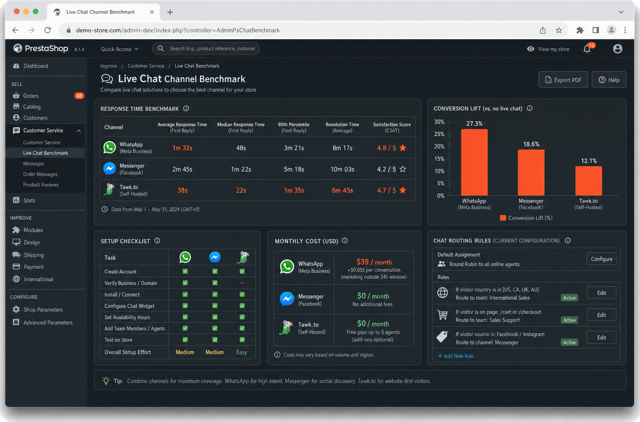Image resolution: width=640 pixels, height=422 pixels.
Task: Click the info icon beside Setup Checklist
Action: point(157,241)
